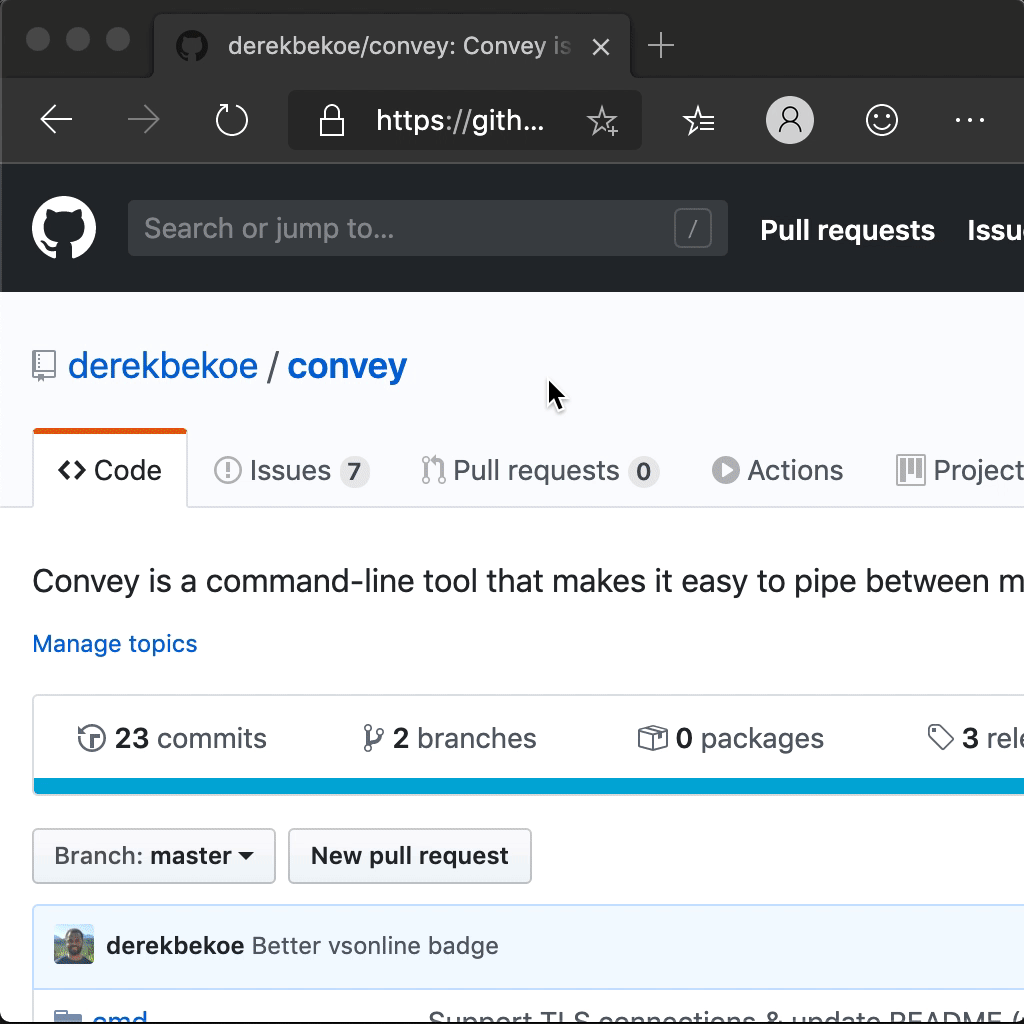Select the derekbekoe/convey browser tab
Image resolution: width=1024 pixels, height=1024 pixels.
coord(392,46)
